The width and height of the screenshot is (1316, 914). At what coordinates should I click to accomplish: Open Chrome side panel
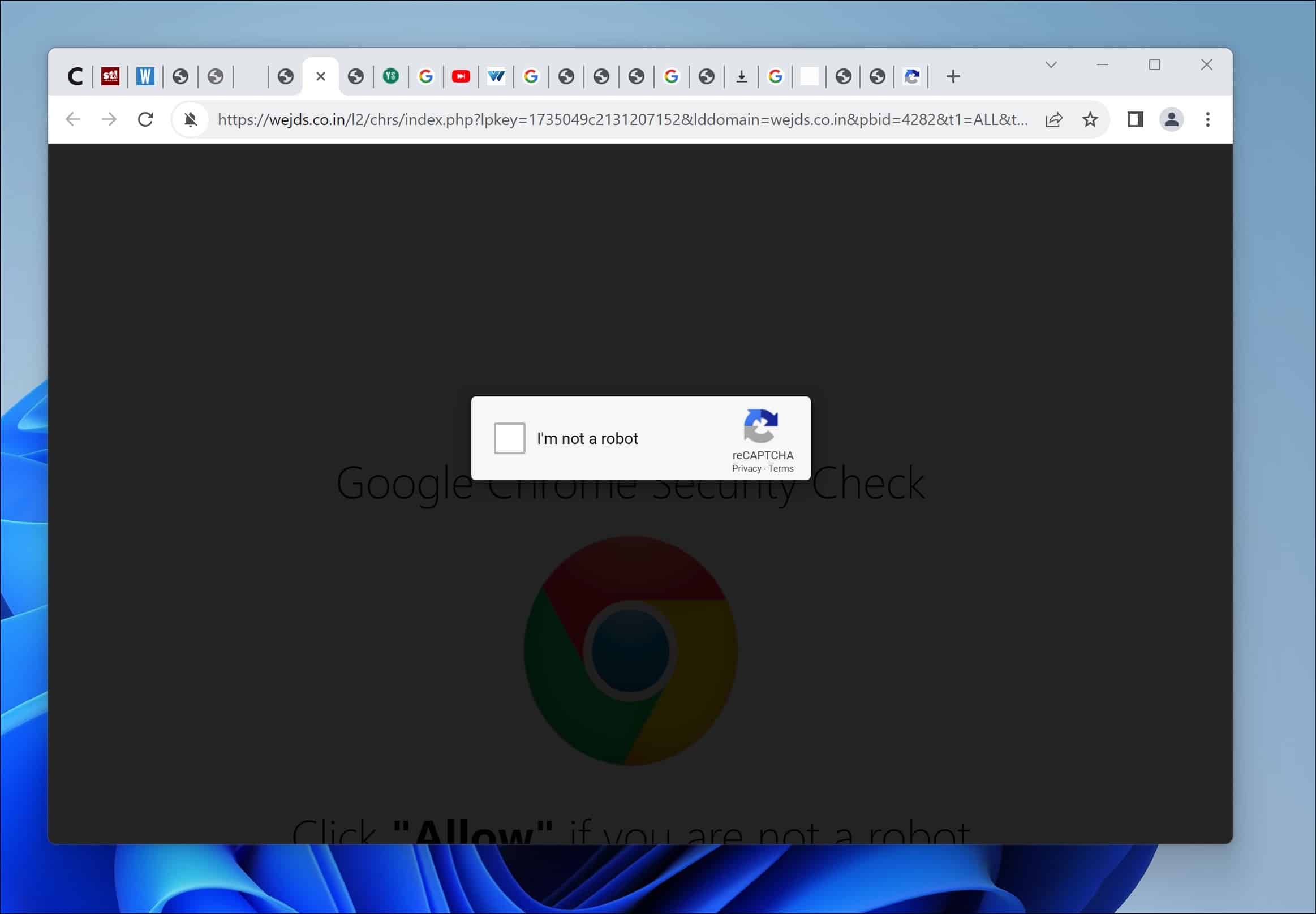1135,119
